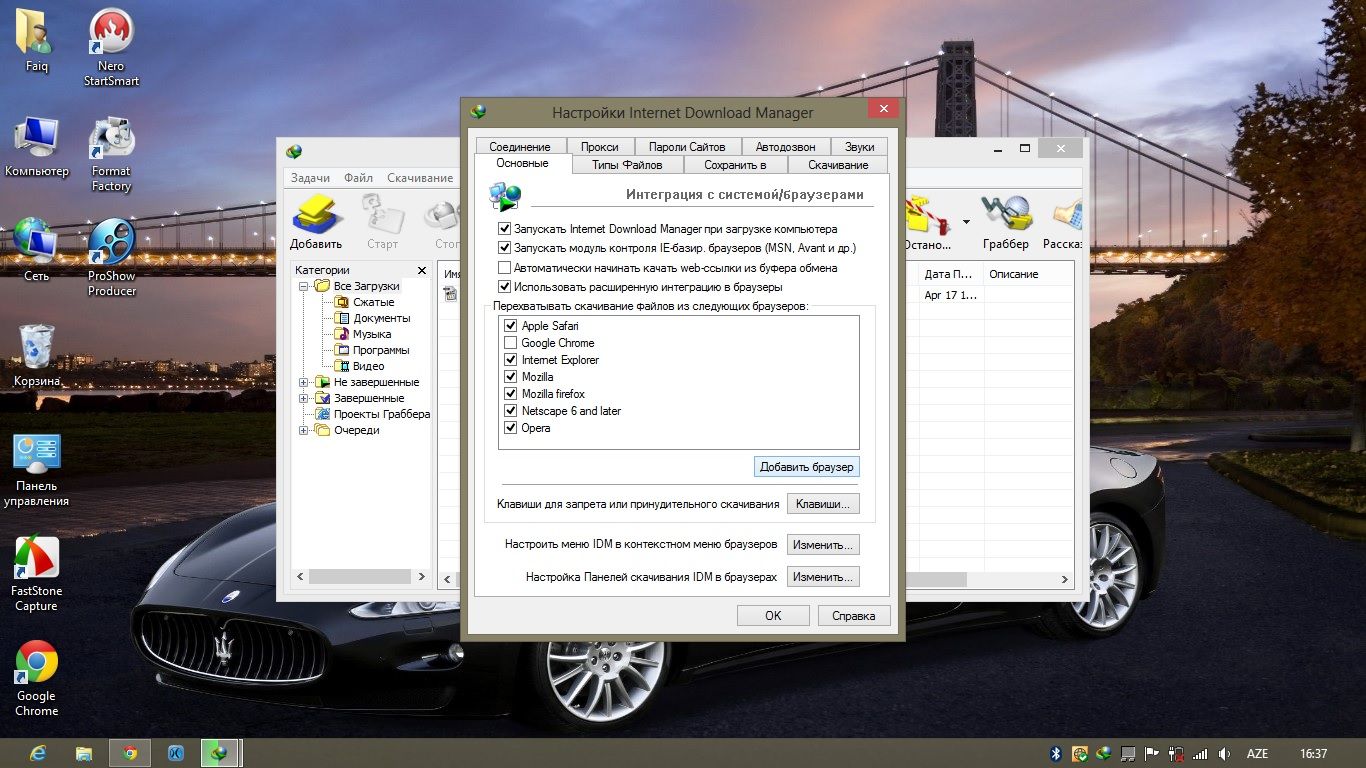
Task: Uncheck advanced browser integration option
Action: [505, 287]
